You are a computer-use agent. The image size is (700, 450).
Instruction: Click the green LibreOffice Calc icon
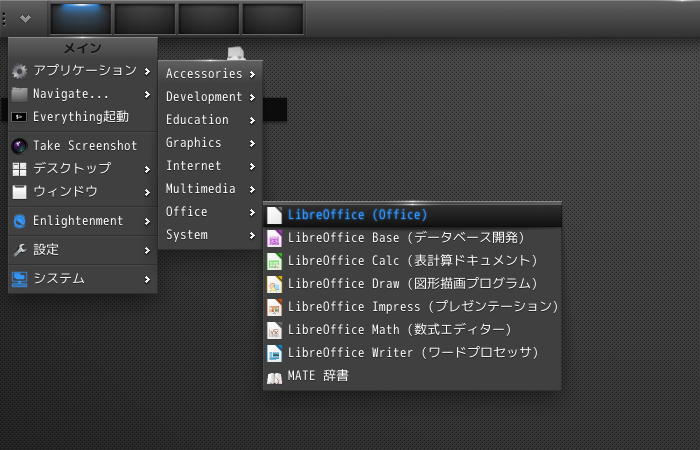coord(274,261)
